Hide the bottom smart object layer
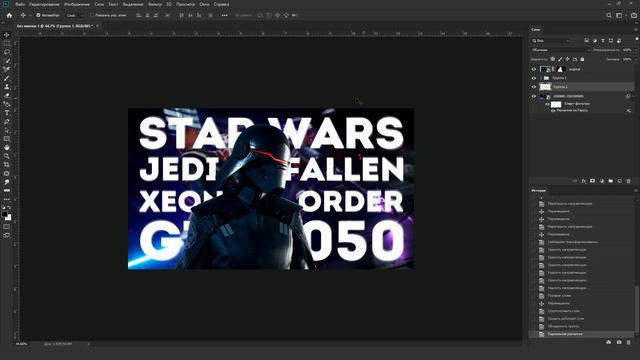The height and width of the screenshot is (360, 640). click(x=534, y=96)
